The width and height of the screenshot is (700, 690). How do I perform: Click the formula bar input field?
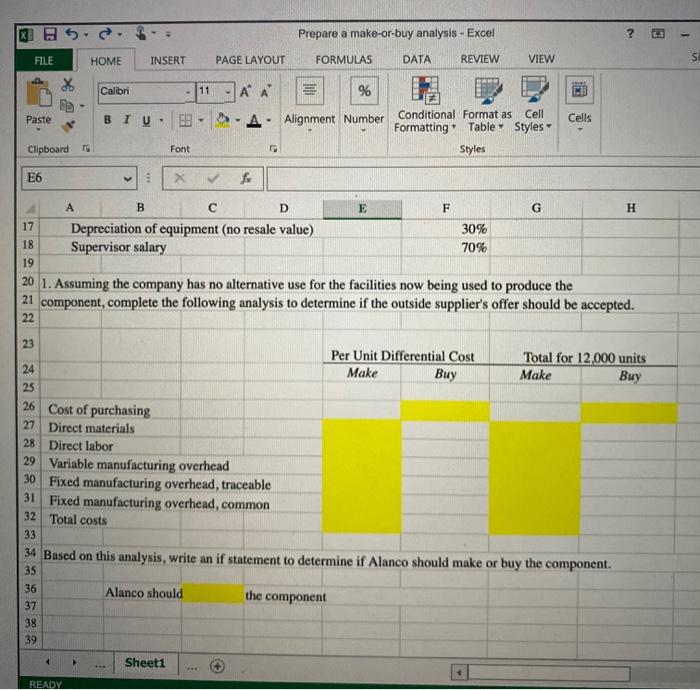[483, 179]
